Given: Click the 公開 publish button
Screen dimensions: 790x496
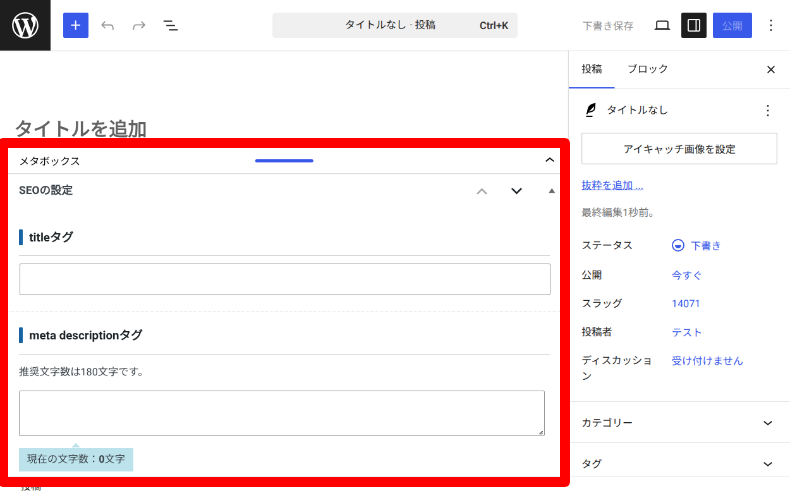Looking at the screenshot, I should pos(732,25).
